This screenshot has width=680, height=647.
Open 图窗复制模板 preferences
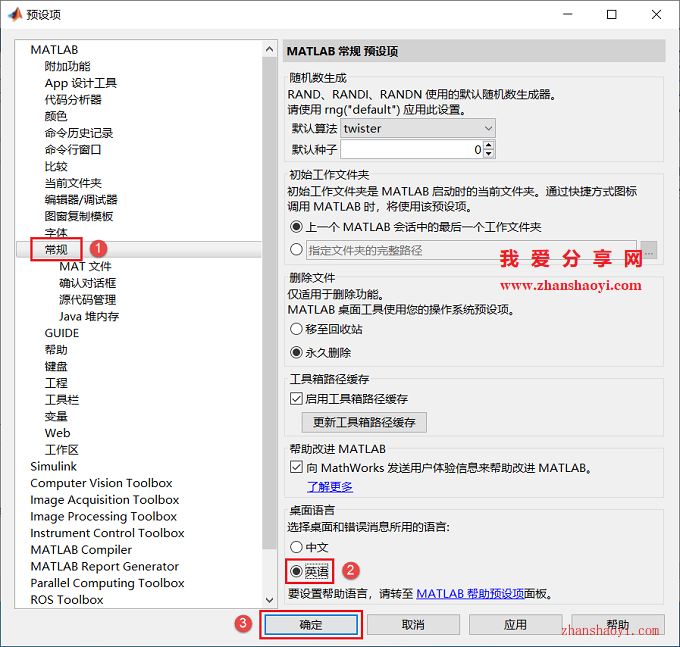pos(78,216)
